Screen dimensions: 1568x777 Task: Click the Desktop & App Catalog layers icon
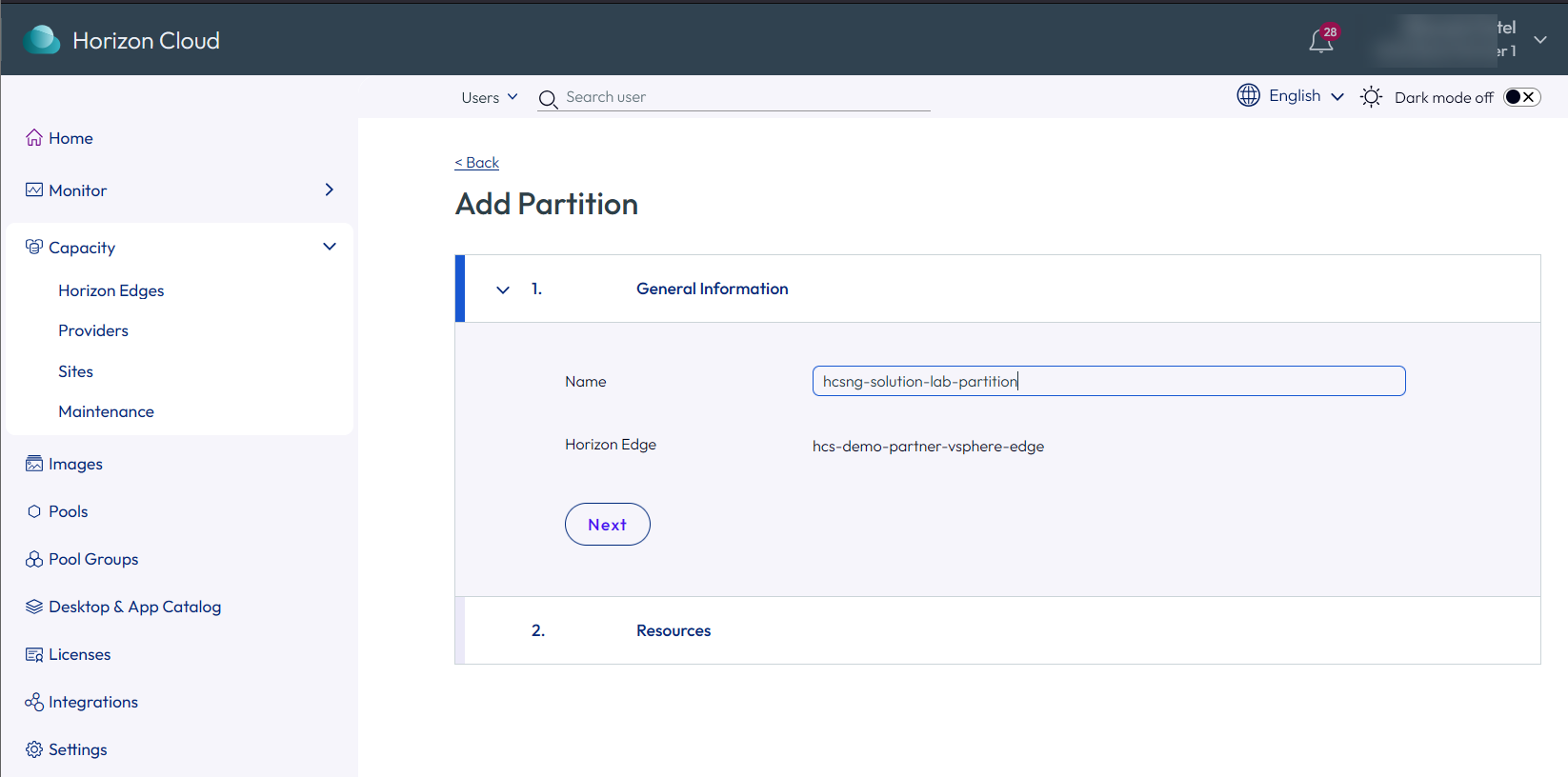tap(34, 607)
